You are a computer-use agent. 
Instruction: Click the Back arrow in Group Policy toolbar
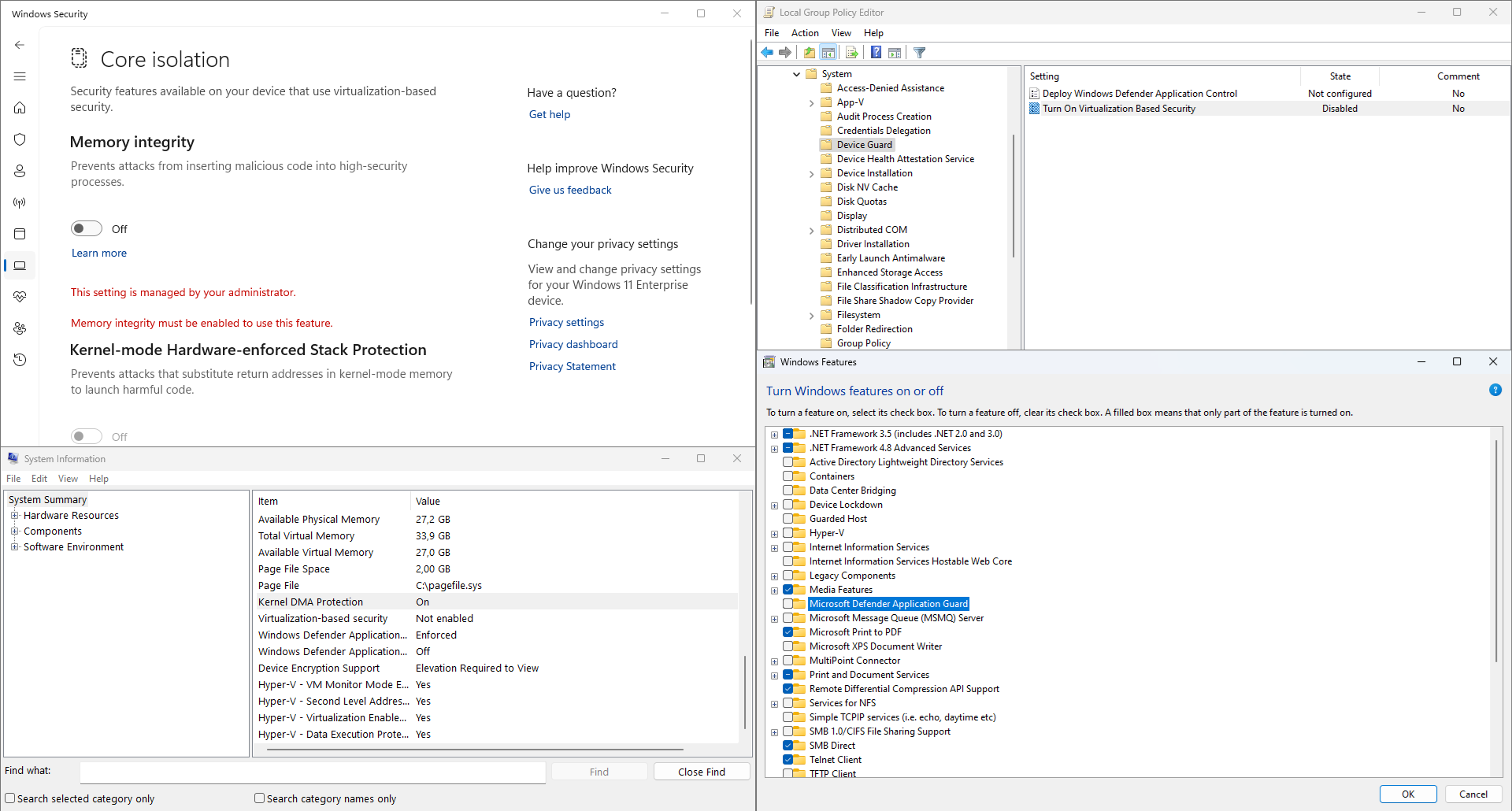767,53
